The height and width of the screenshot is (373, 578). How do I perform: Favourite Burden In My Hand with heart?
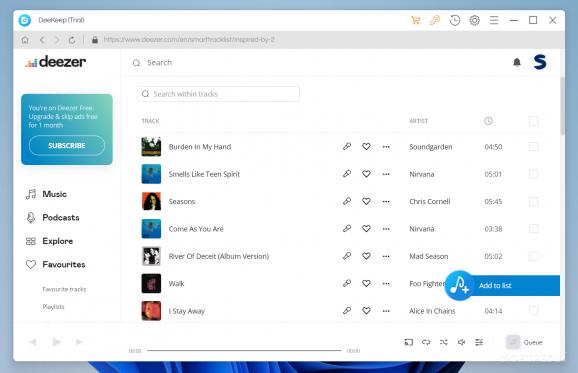tap(366, 147)
